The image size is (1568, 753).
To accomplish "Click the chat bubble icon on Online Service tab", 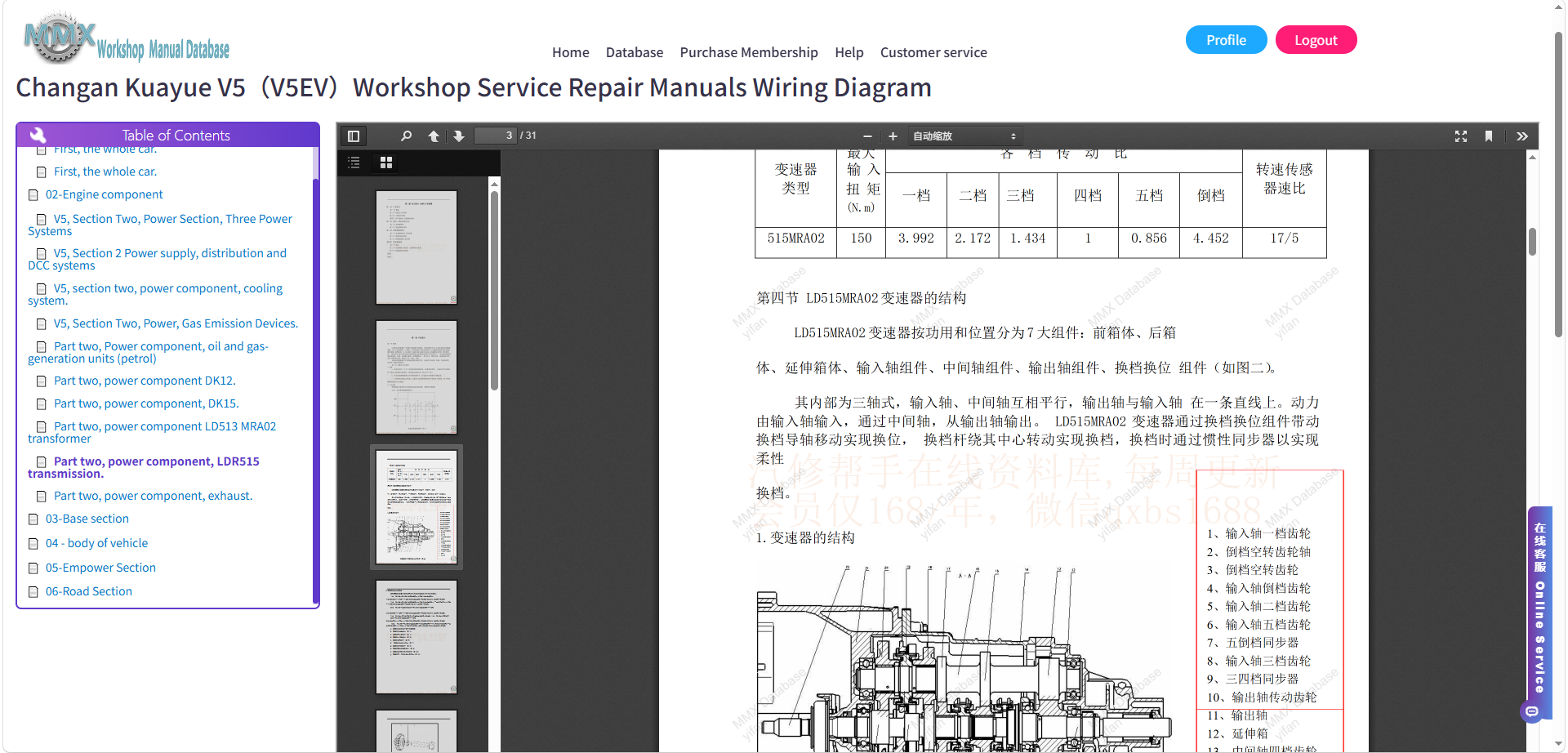I will [1532, 711].
